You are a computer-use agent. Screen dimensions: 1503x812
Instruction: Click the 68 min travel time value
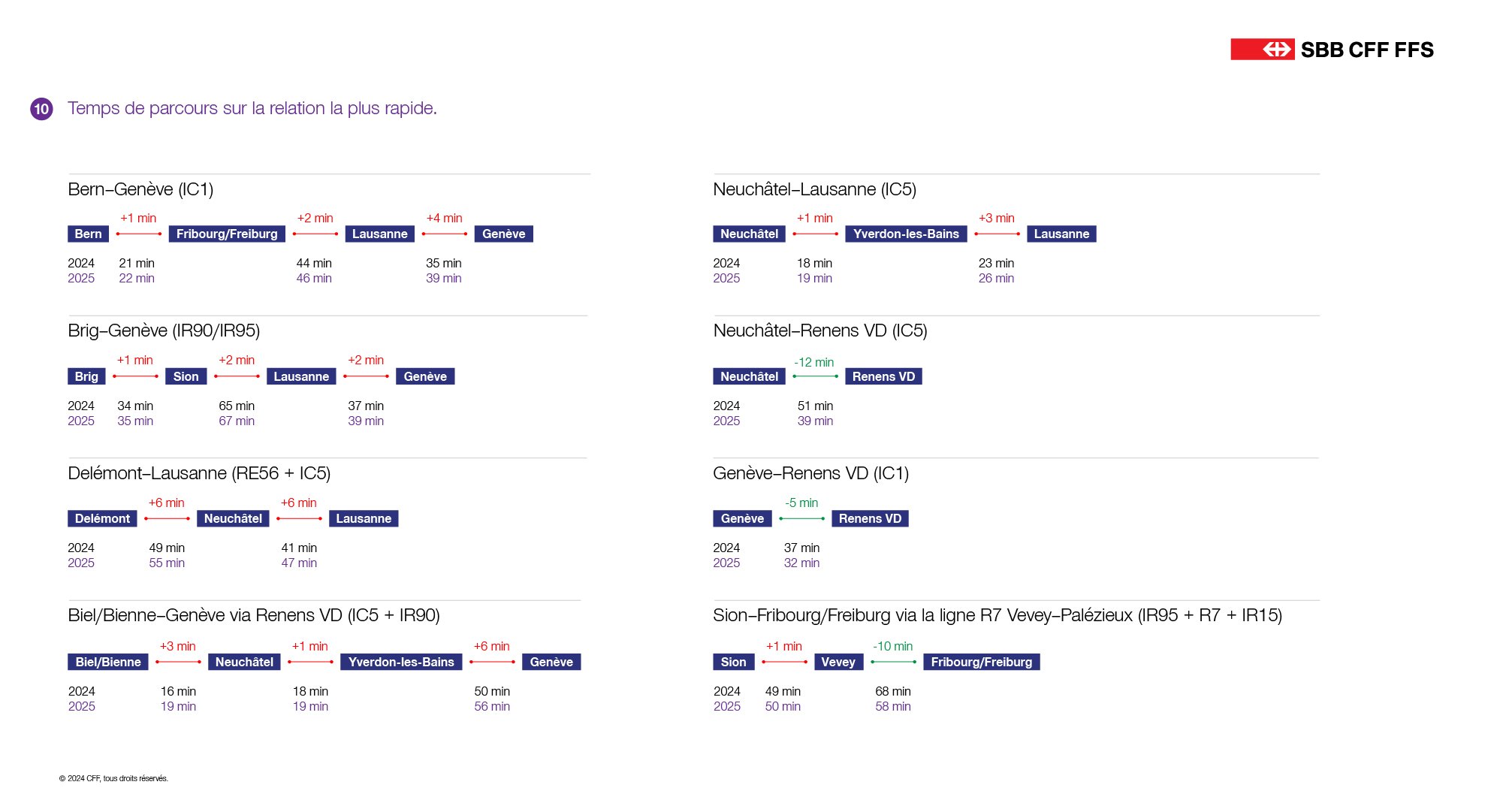892,691
